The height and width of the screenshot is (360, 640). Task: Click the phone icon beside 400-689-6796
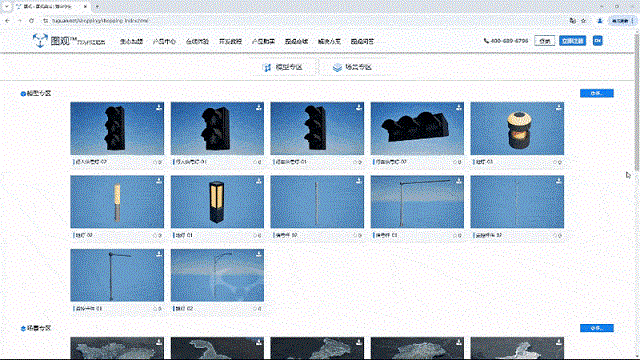pos(486,41)
